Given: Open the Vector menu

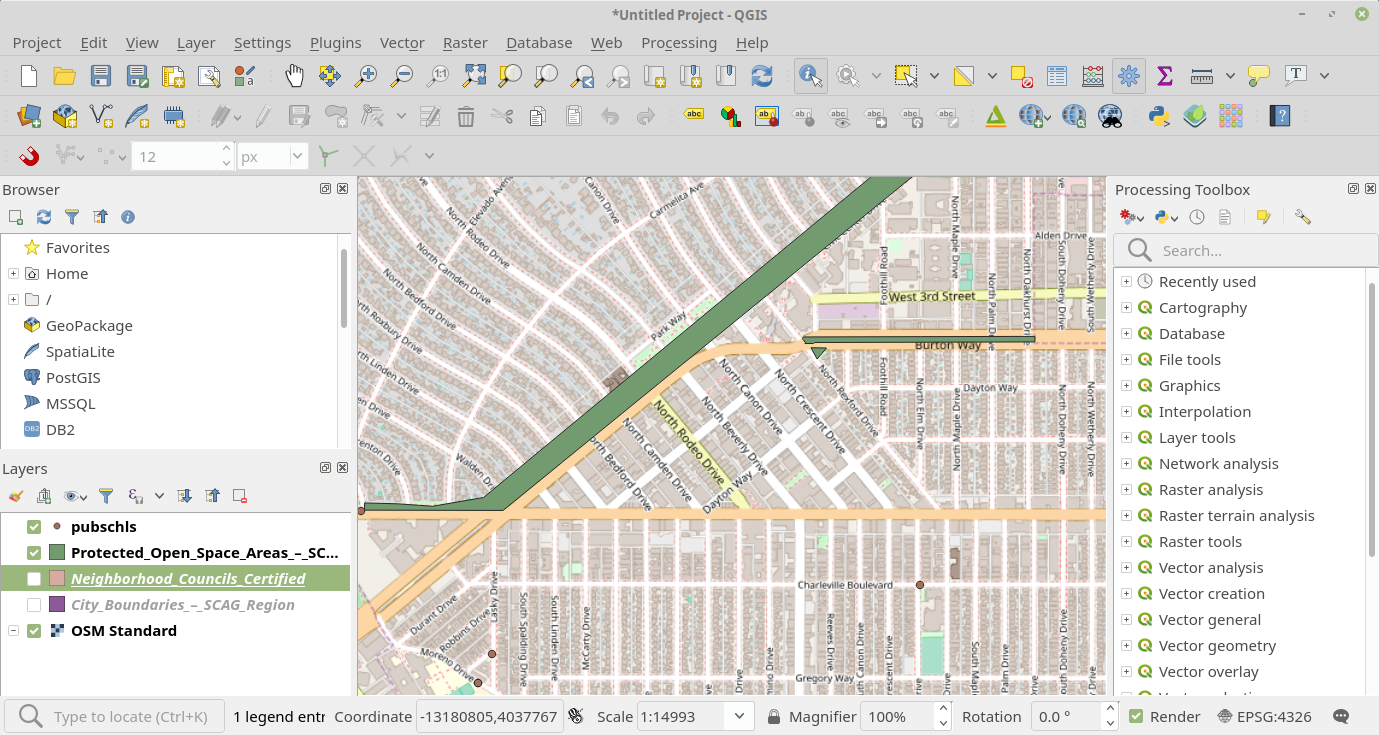Looking at the screenshot, I should (402, 43).
